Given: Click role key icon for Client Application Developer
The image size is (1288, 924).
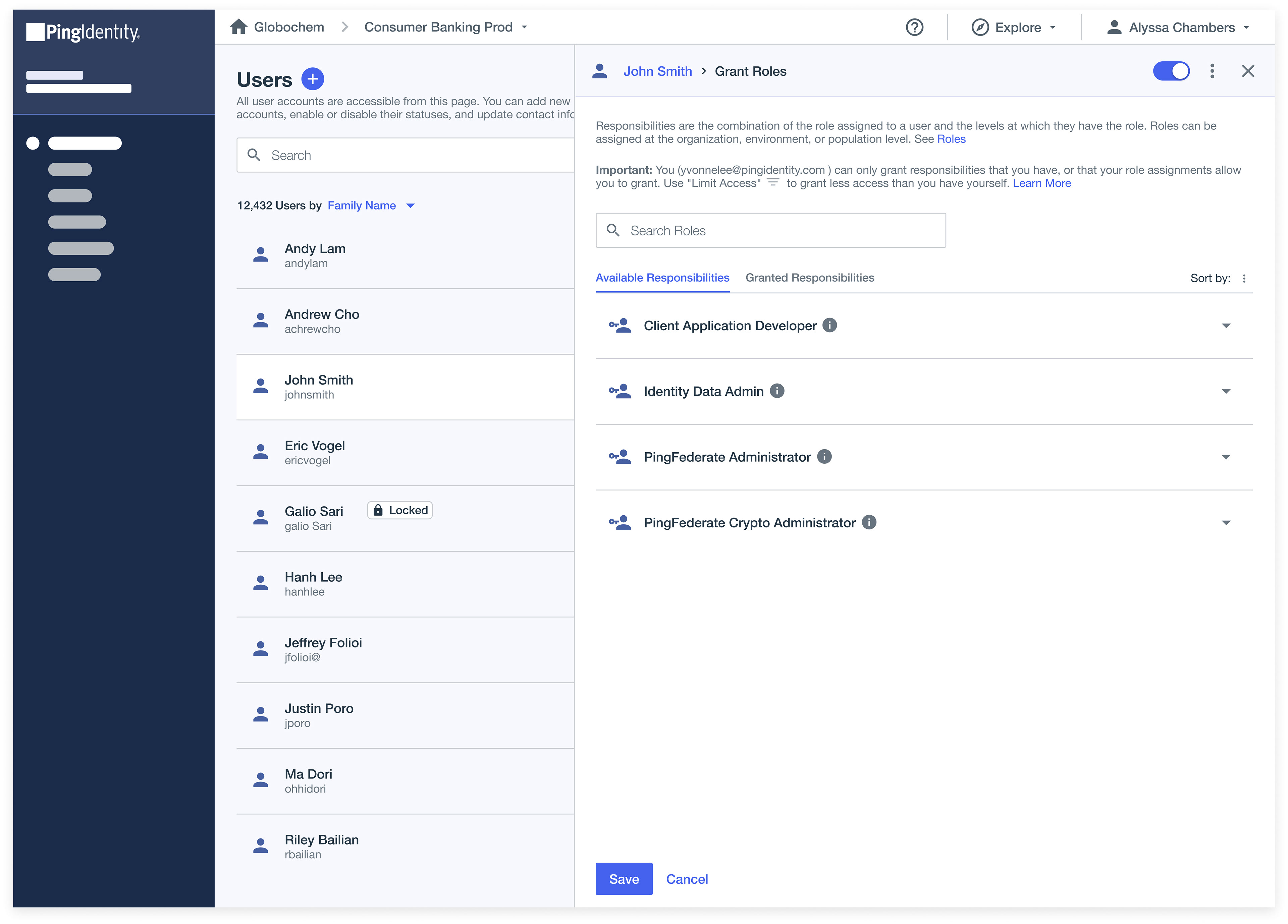Looking at the screenshot, I should 620,325.
